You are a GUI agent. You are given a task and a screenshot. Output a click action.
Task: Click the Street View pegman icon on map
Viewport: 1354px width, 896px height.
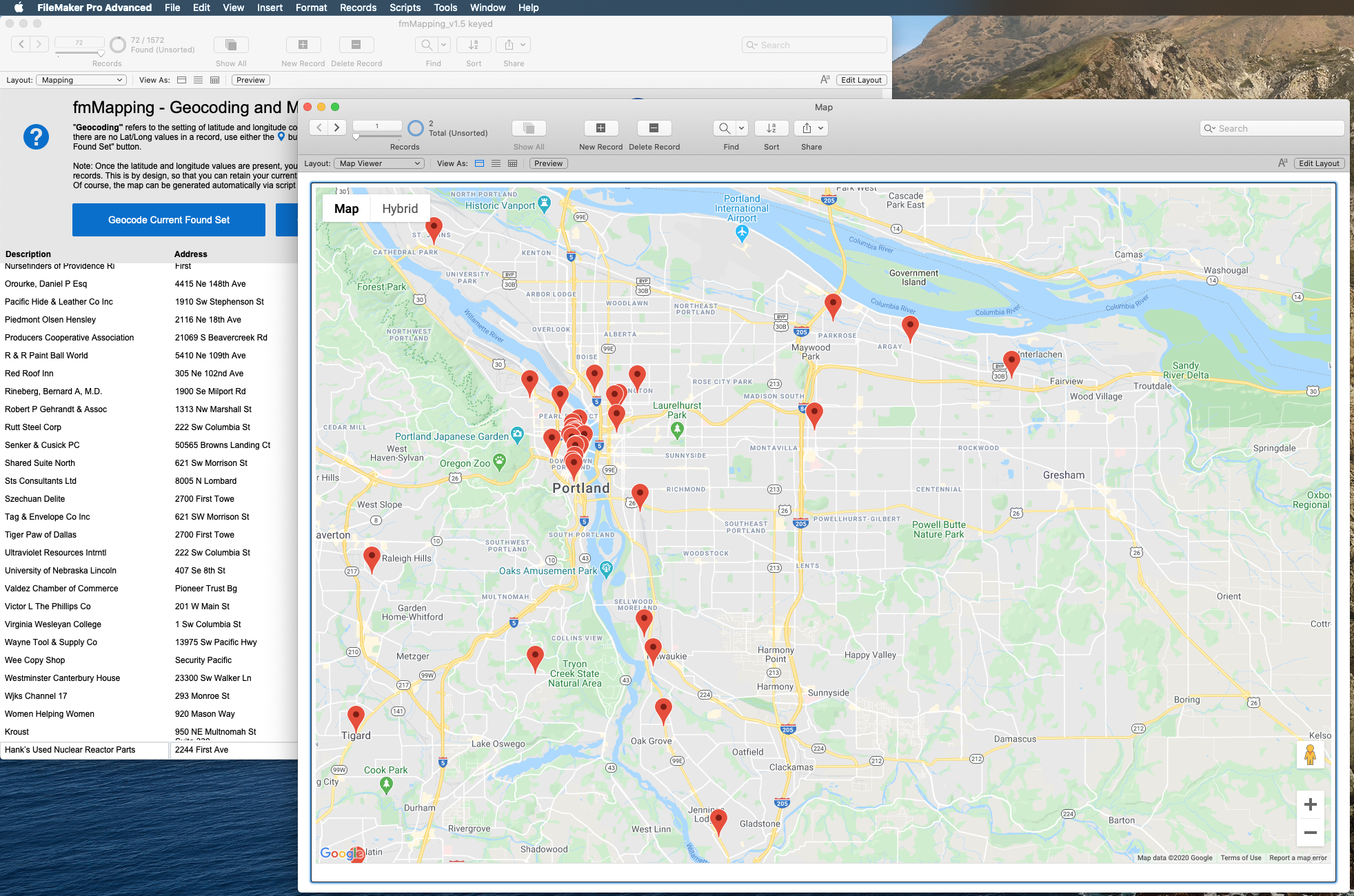tap(1311, 755)
